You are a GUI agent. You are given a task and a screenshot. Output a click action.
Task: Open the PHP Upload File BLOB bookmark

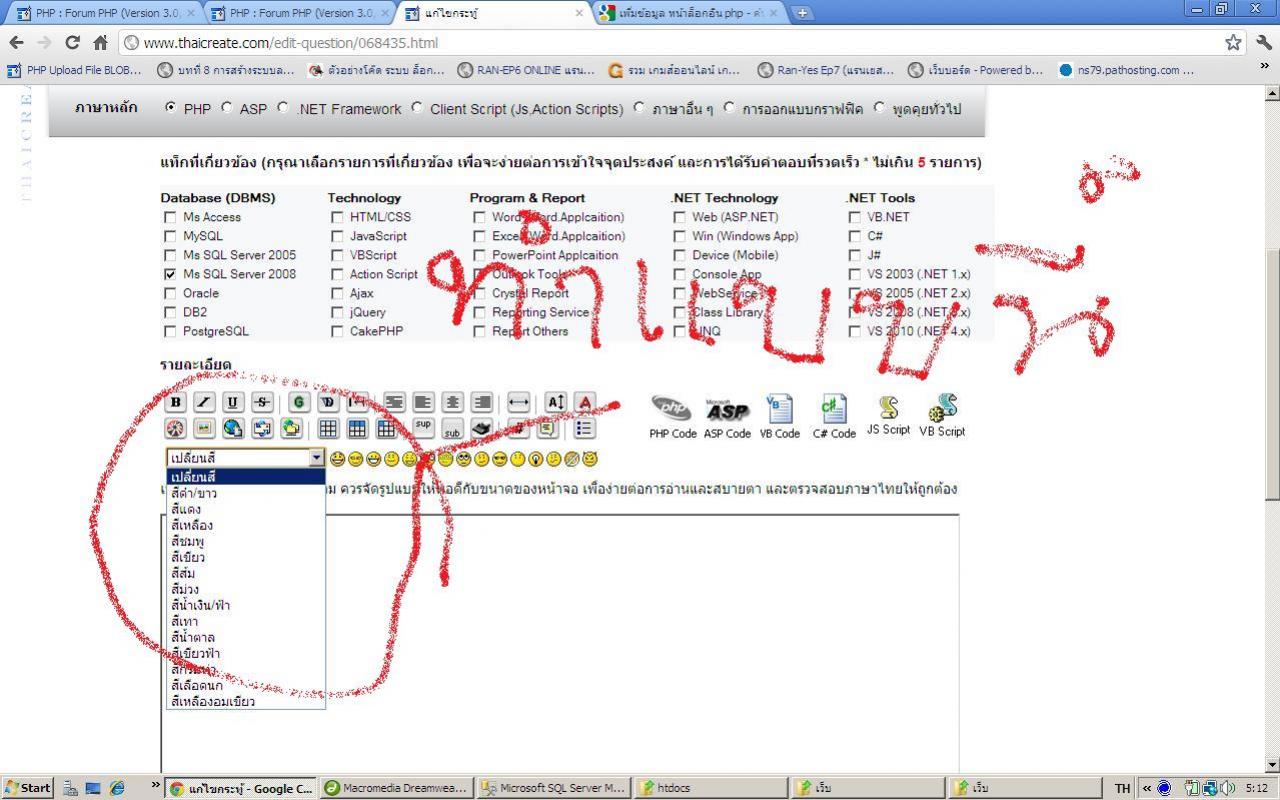point(74,70)
